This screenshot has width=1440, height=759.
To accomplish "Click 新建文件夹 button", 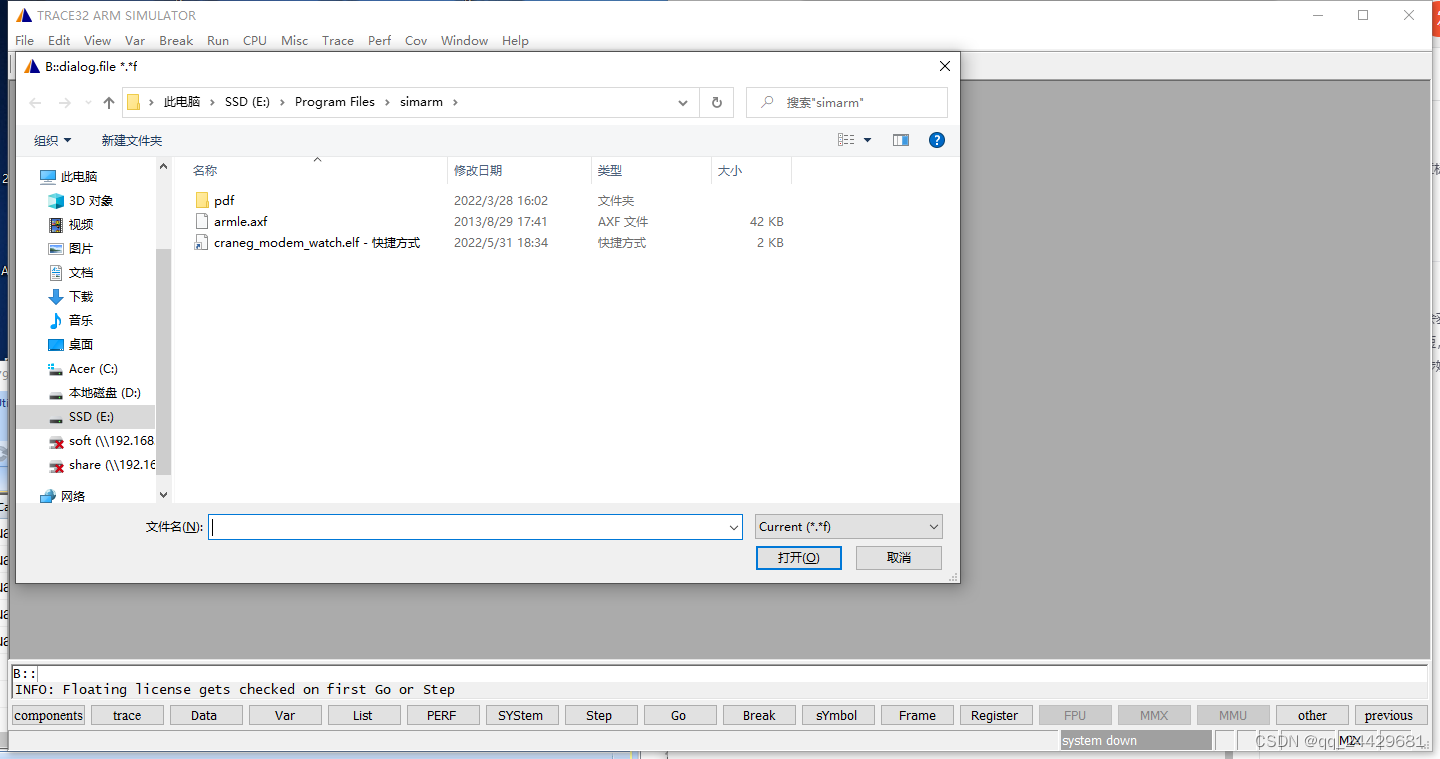I will [x=131, y=141].
